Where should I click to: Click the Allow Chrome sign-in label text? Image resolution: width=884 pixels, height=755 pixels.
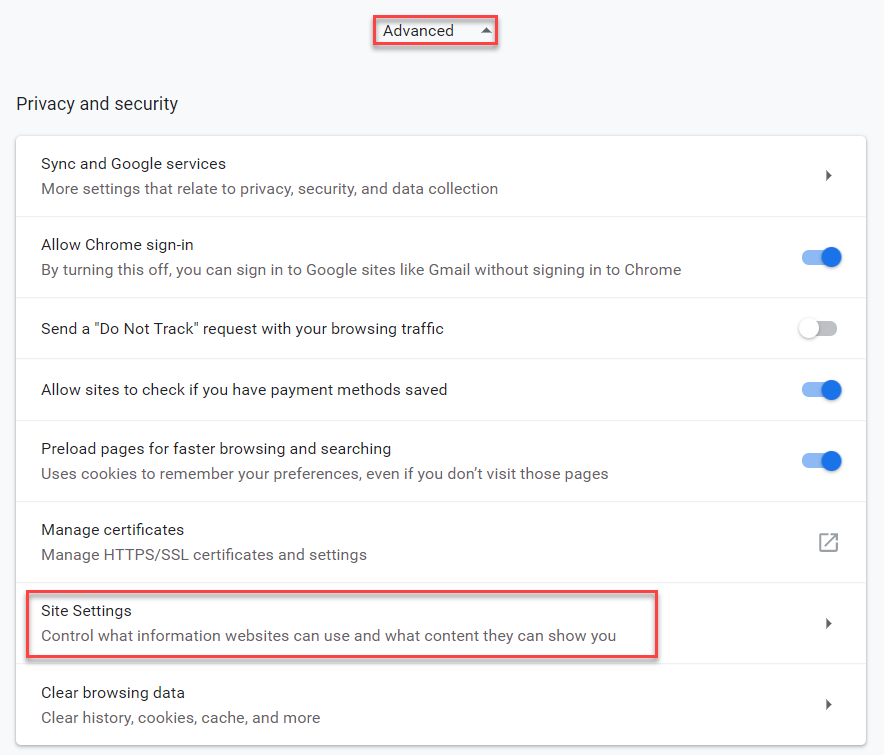[118, 245]
